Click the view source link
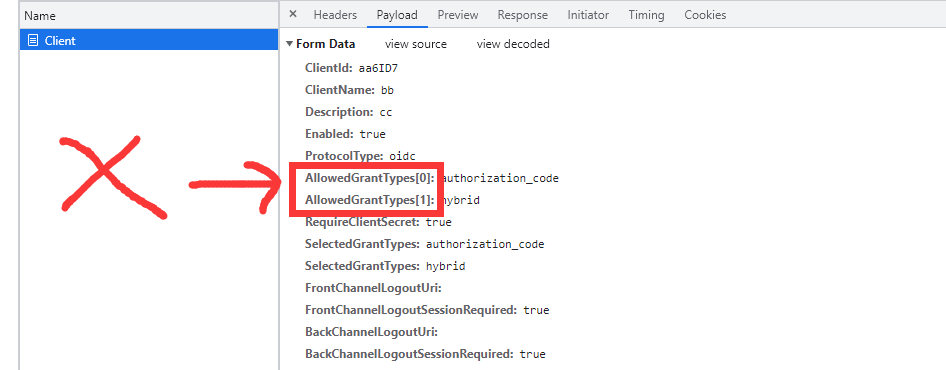Screen dimensions: 946x370 (416, 44)
